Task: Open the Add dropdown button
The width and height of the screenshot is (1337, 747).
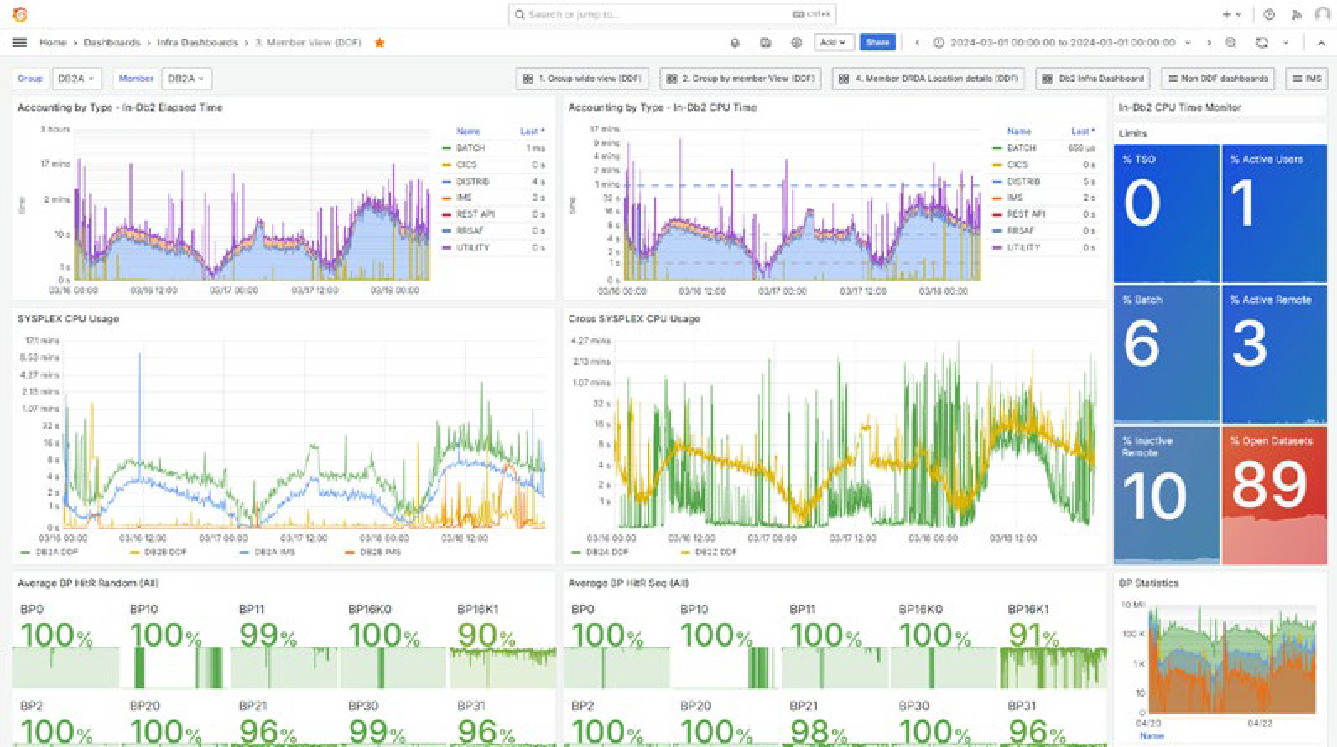Action: 833,43
